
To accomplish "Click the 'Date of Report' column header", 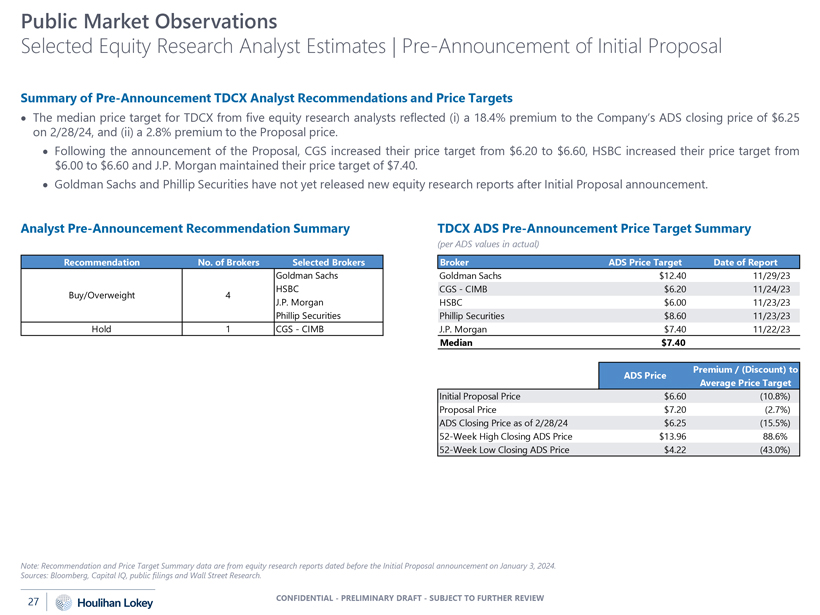I will tap(745, 263).
